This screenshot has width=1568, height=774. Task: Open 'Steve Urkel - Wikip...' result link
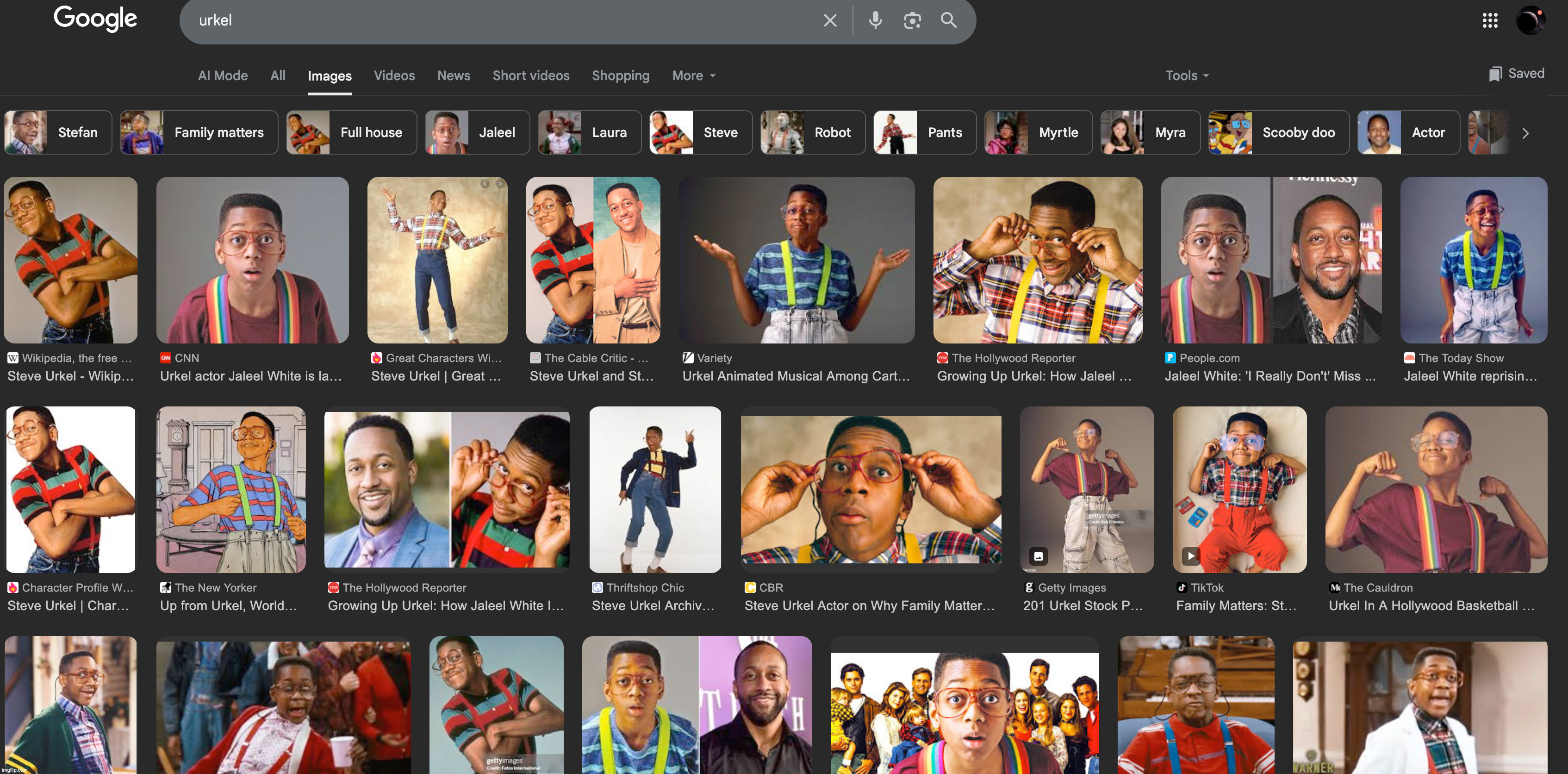(x=71, y=376)
